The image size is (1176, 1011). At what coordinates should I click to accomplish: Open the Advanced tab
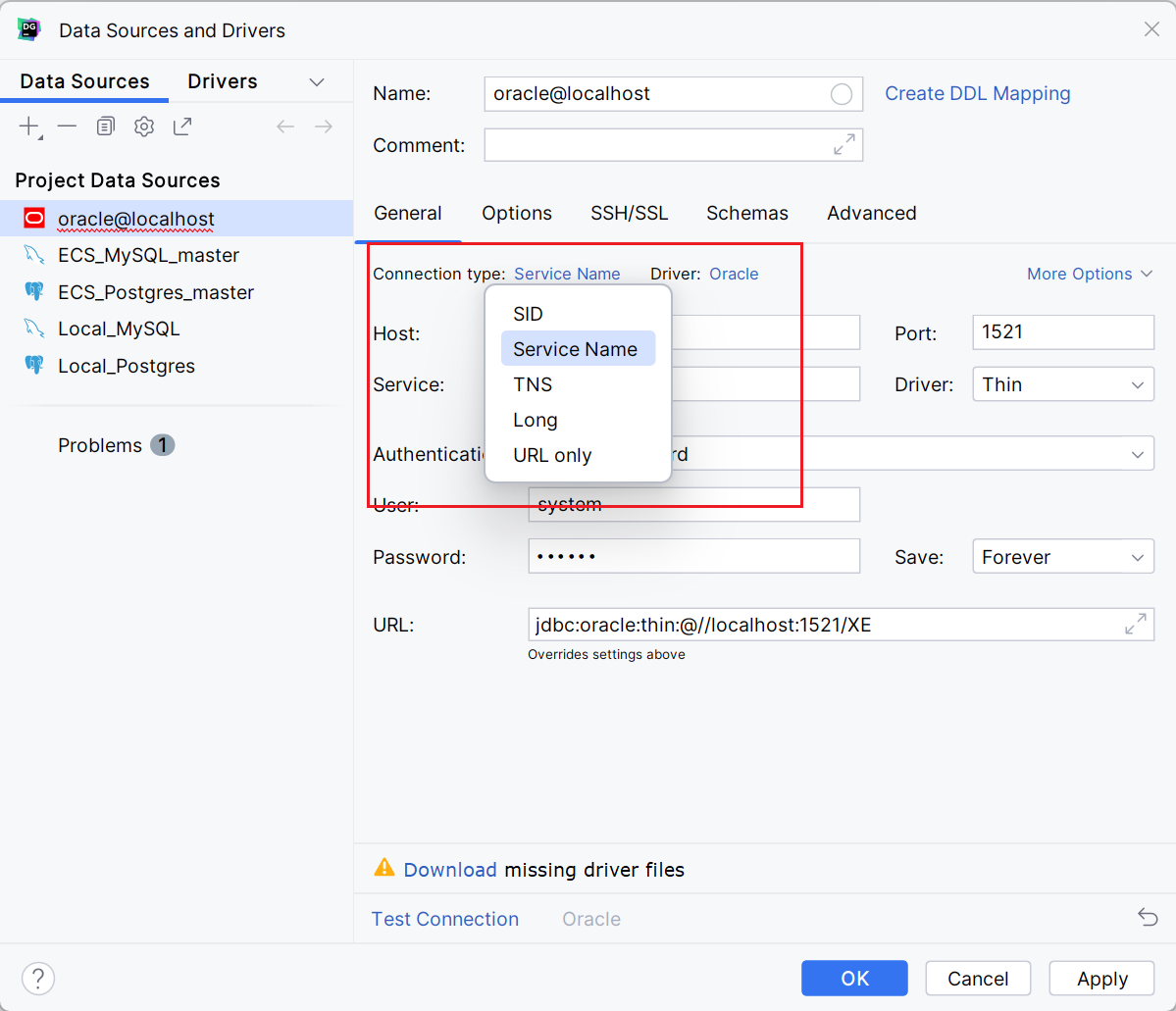[x=872, y=213]
